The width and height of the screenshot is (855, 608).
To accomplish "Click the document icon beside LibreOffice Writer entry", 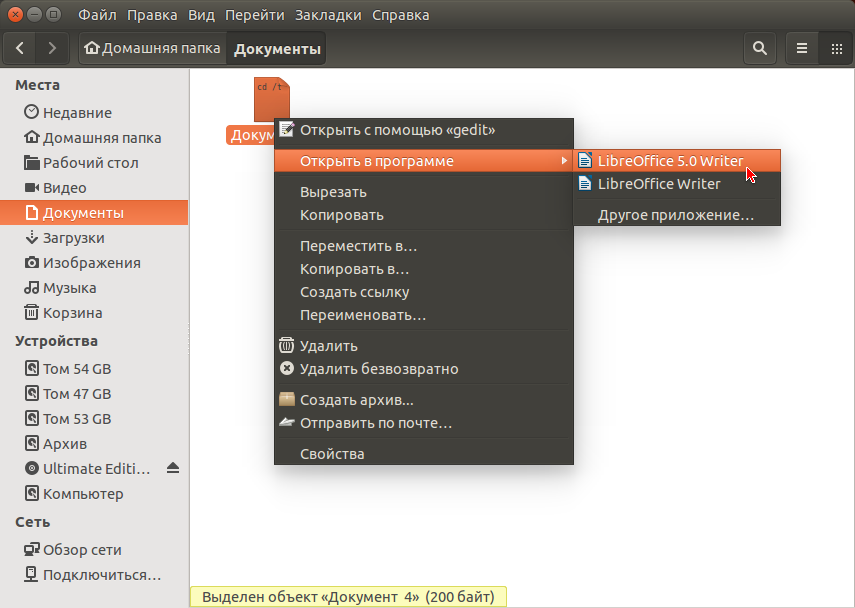I will [x=585, y=183].
